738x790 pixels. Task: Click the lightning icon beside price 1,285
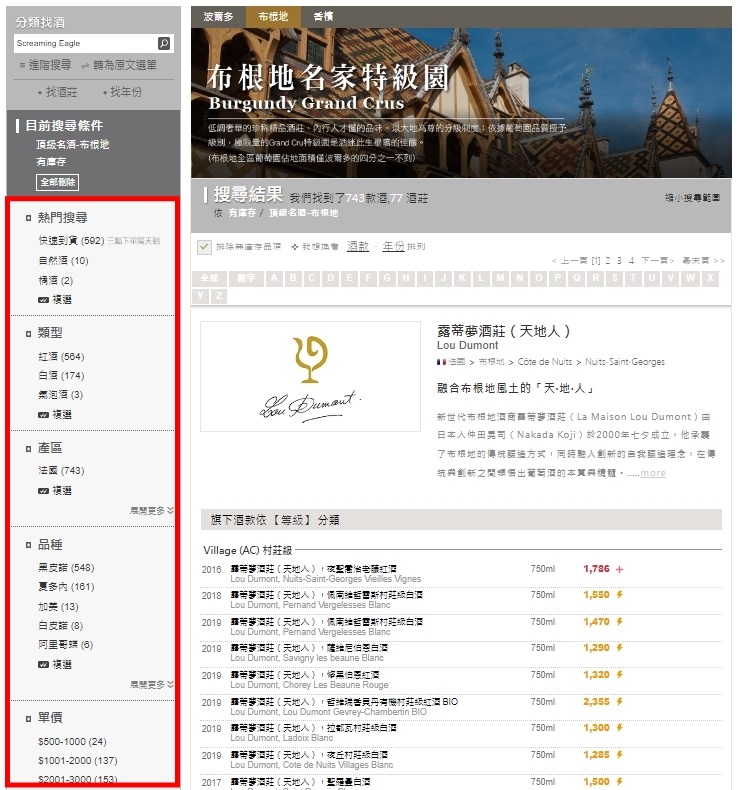[620, 755]
